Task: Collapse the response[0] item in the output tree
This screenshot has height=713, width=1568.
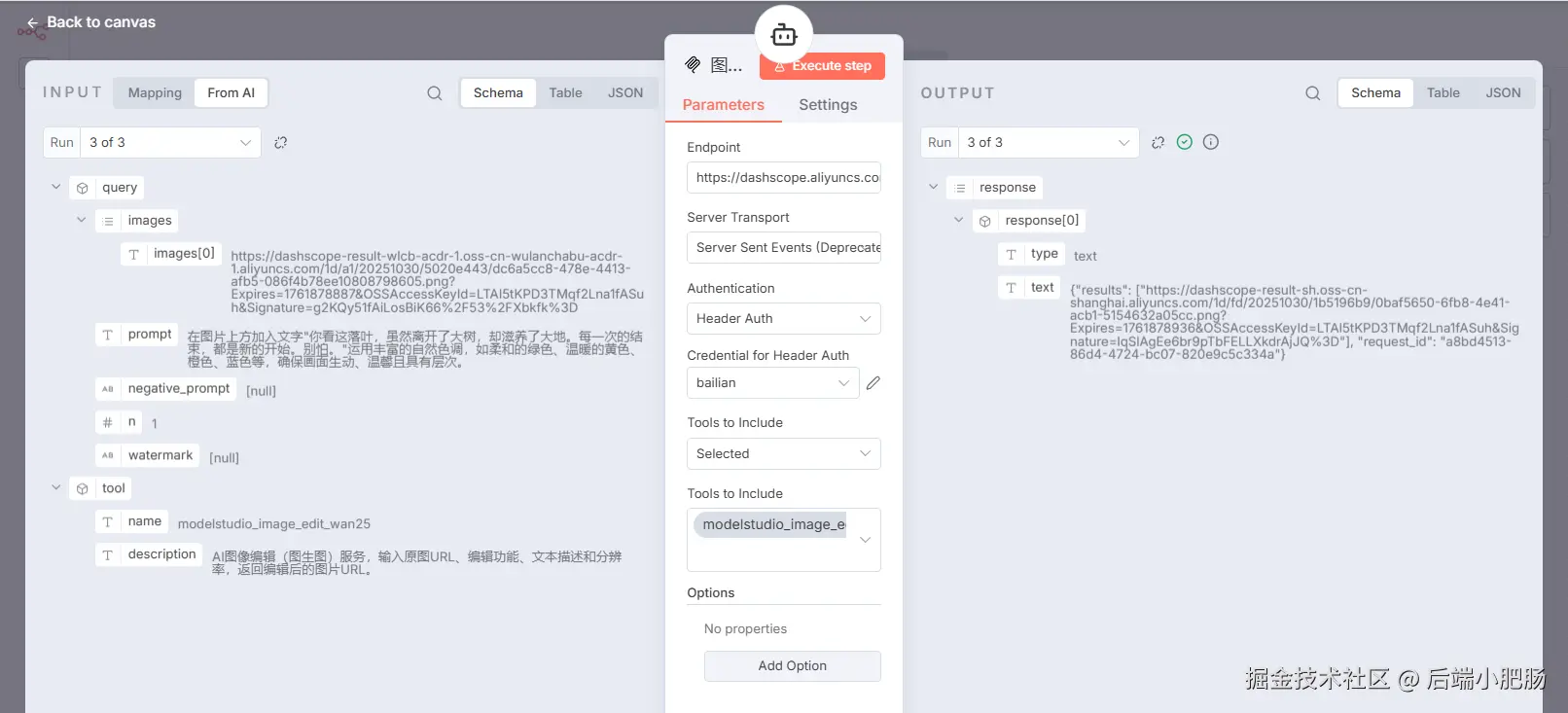Action: (x=958, y=220)
